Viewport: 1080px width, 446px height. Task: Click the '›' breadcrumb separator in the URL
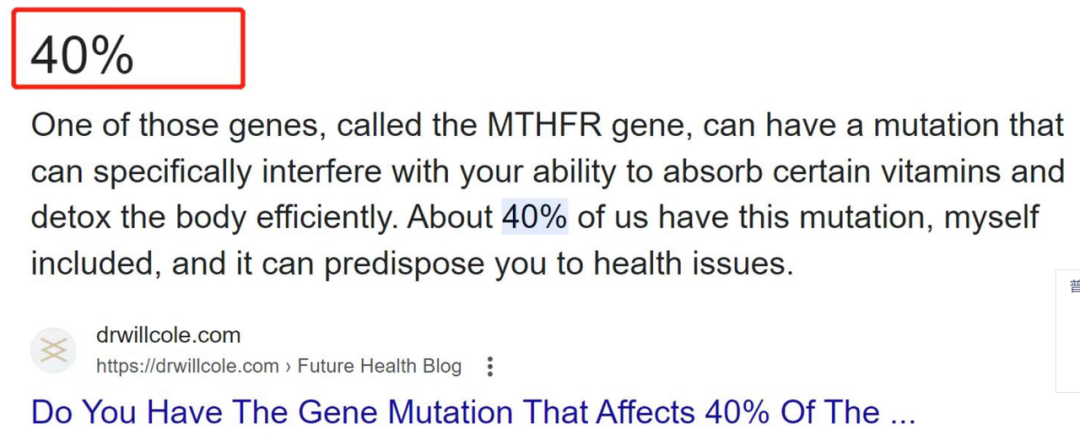click(288, 366)
